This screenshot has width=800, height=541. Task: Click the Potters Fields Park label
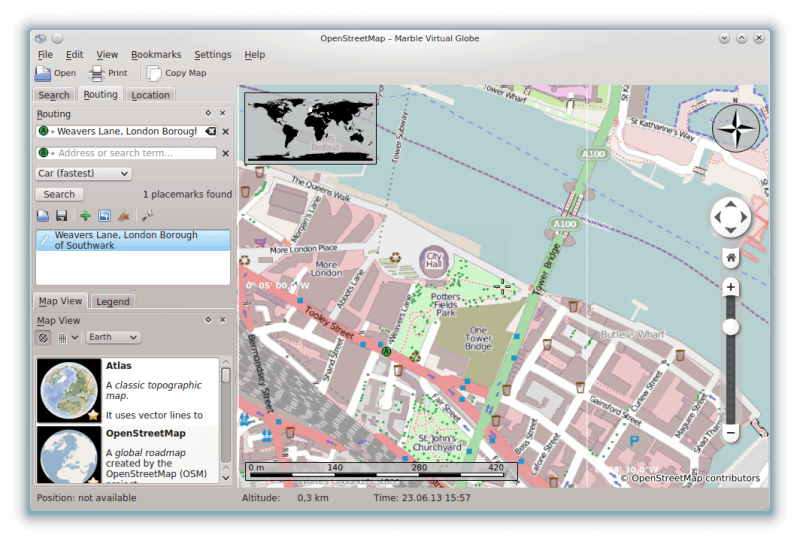click(x=445, y=305)
